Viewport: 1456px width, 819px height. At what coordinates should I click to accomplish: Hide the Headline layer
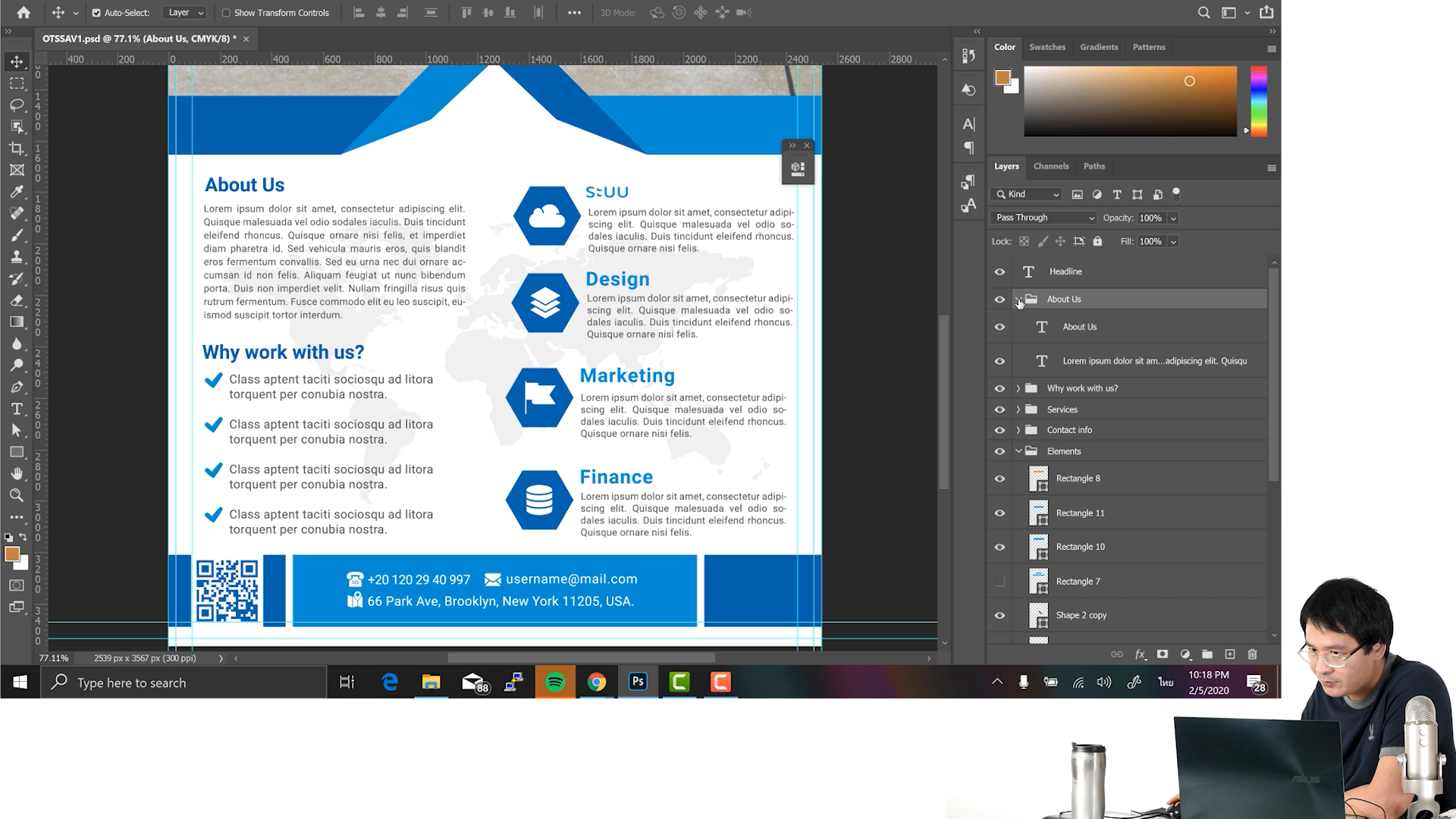[x=999, y=271]
